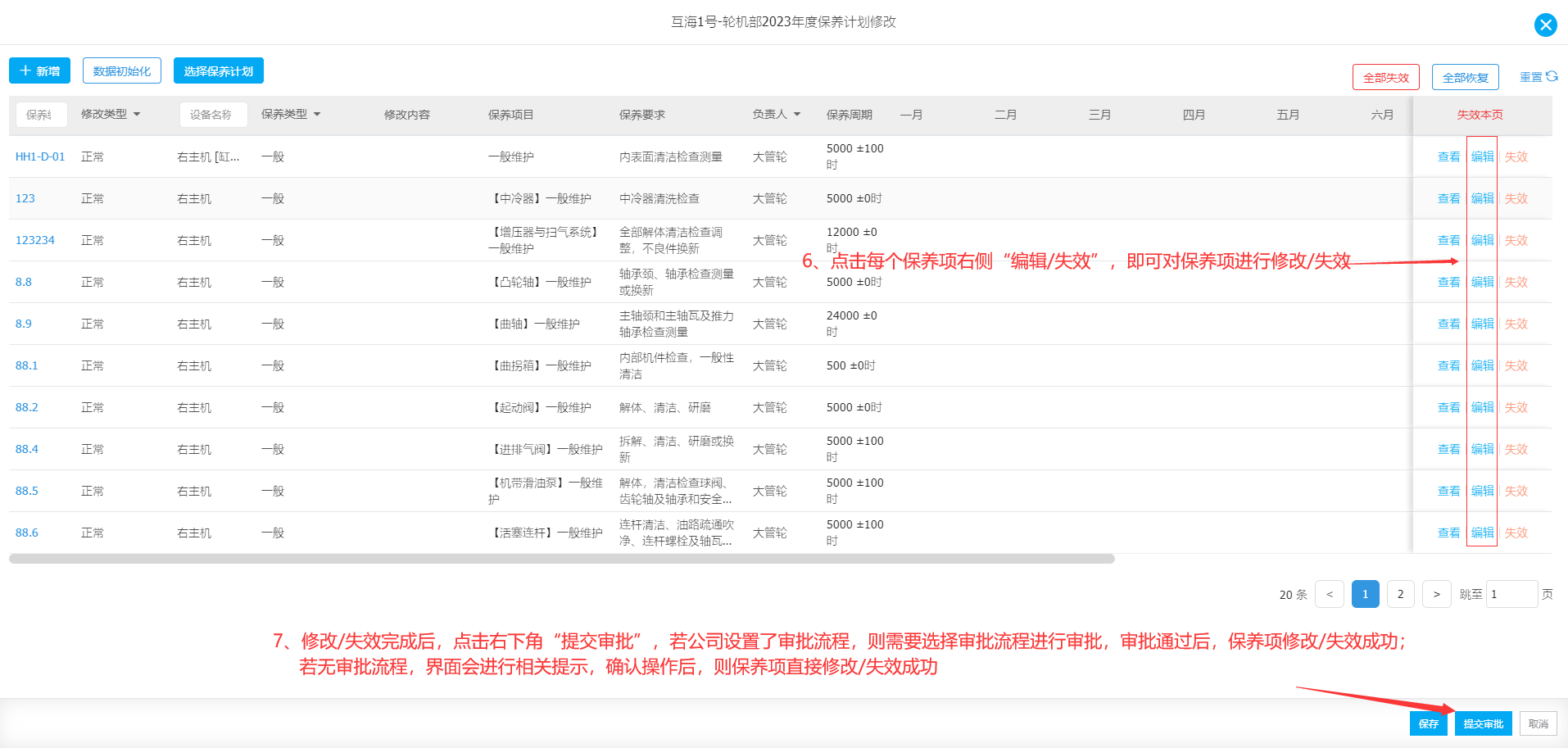Click the 数据初始化 button
This screenshot has height=748, width=1568.
point(122,71)
